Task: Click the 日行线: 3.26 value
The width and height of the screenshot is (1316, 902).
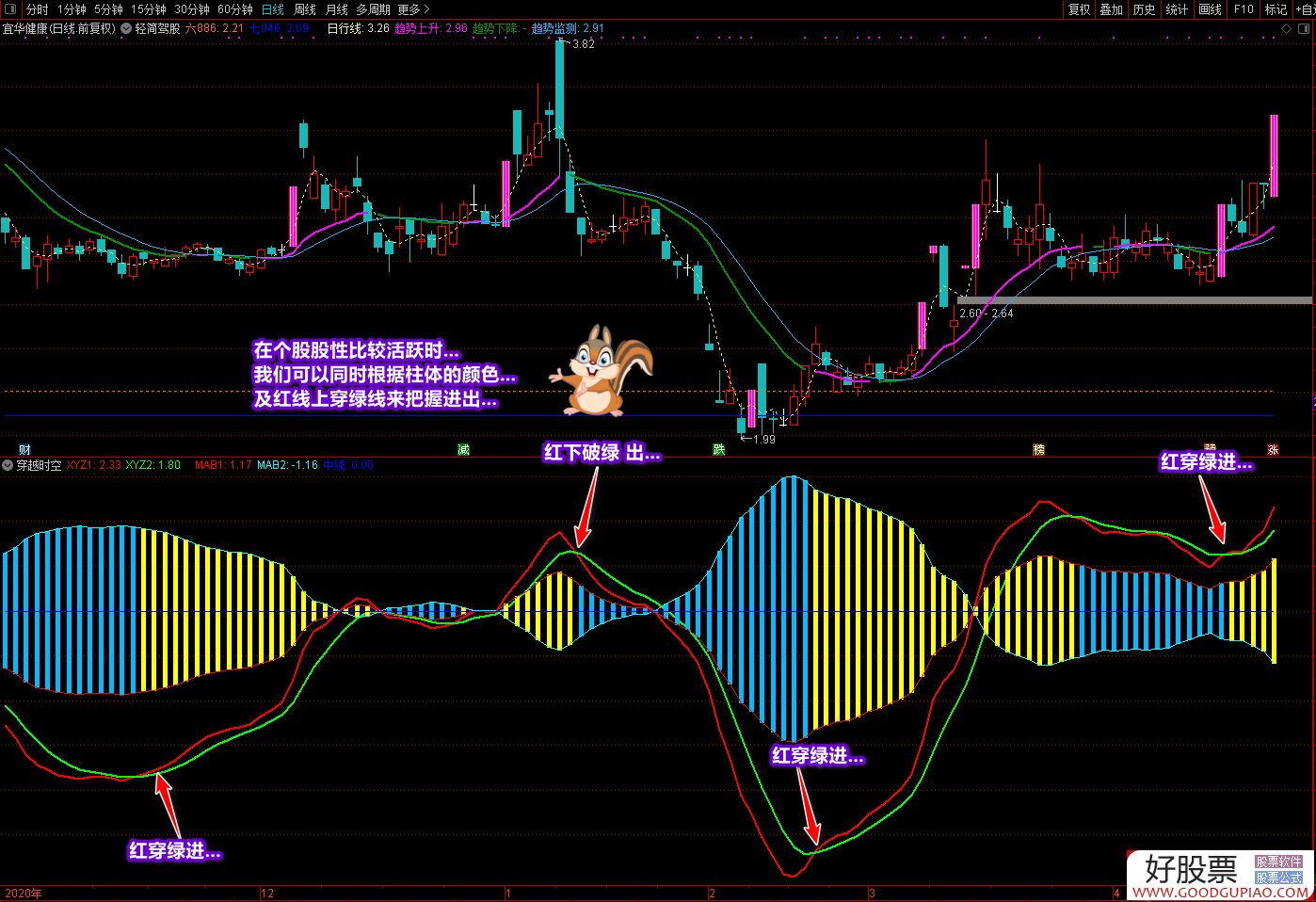Action: click(x=358, y=28)
